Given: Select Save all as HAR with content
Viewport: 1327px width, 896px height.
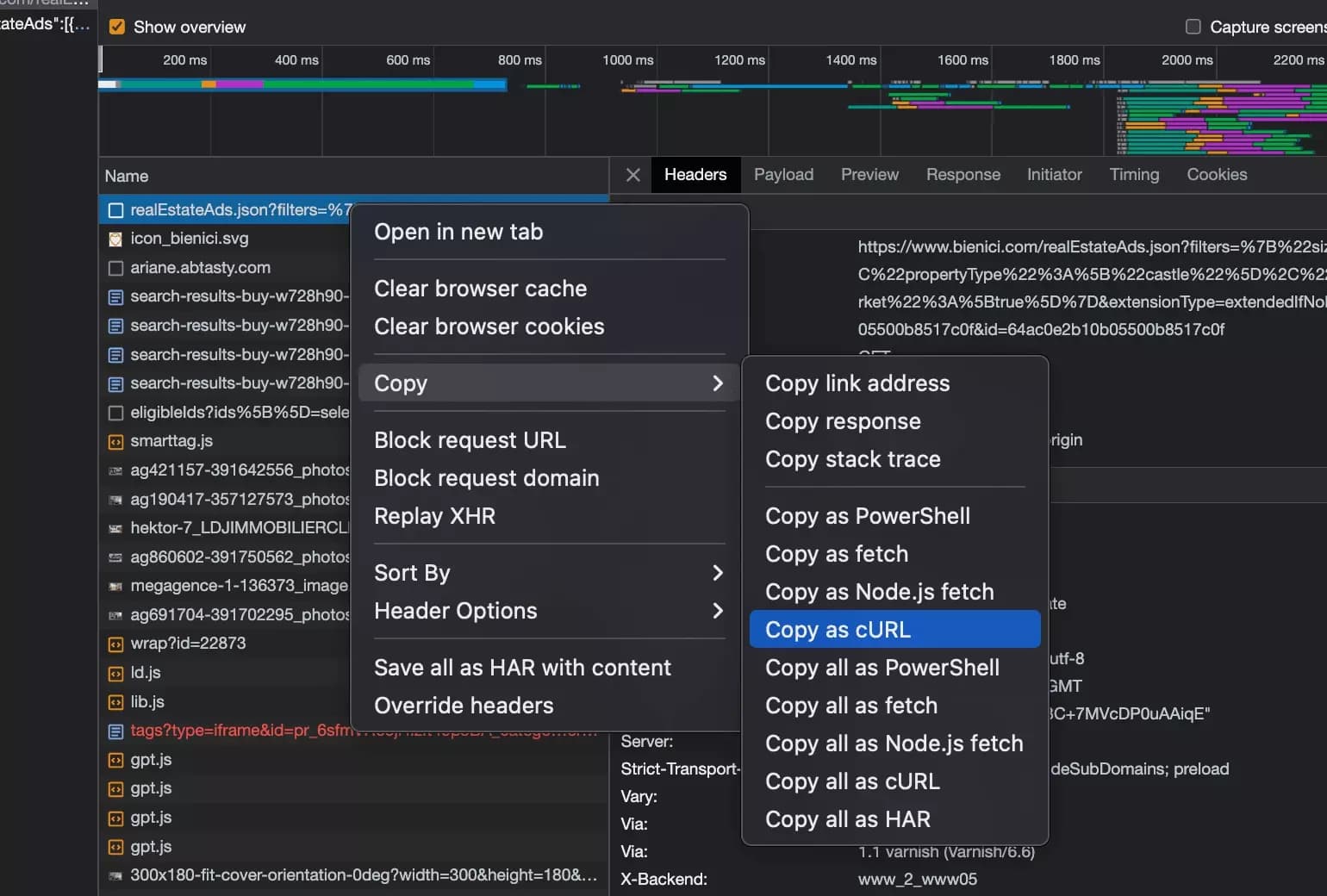Looking at the screenshot, I should tap(522, 668).
